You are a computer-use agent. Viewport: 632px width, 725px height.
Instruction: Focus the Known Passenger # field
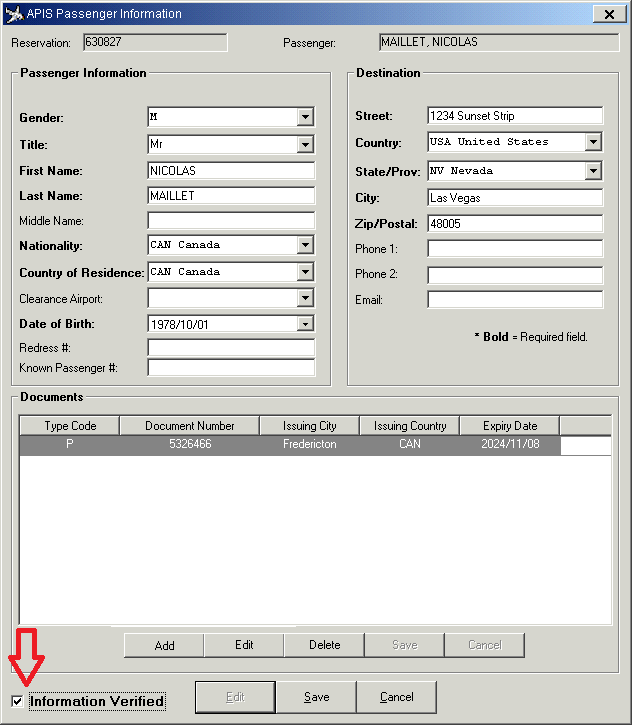click(231, 368)
